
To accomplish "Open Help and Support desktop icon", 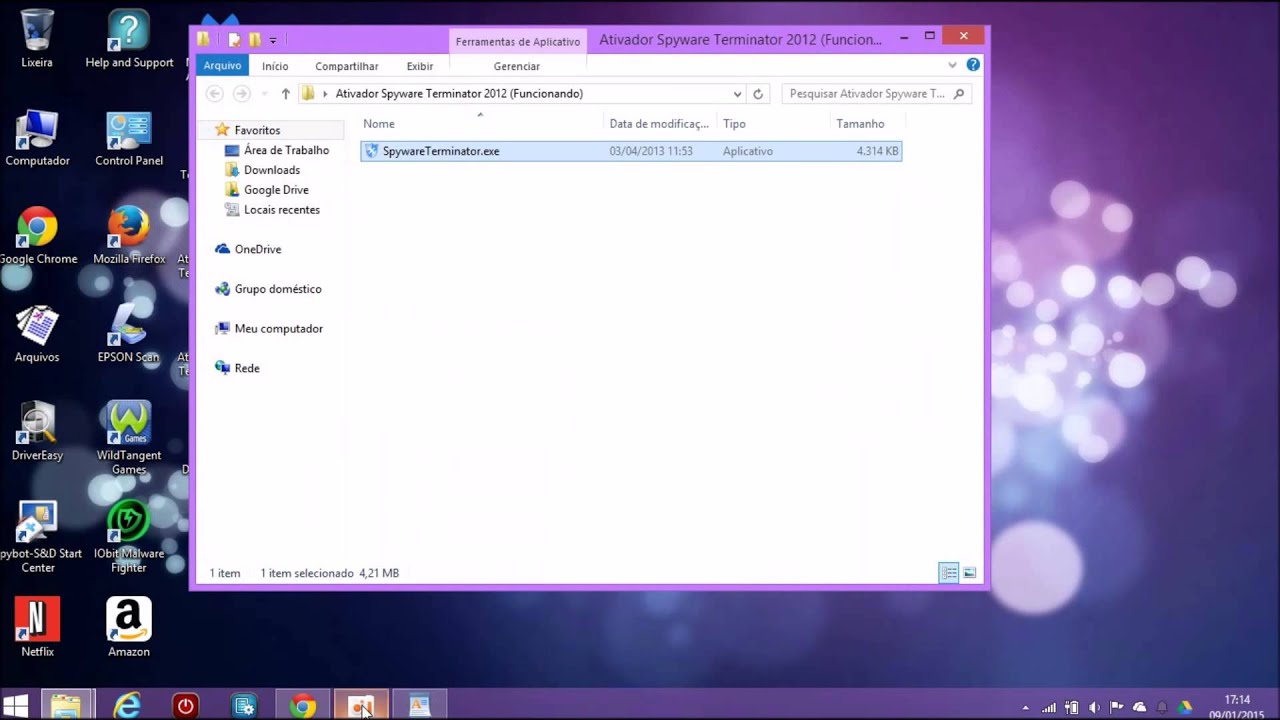I will click(129, 38).
